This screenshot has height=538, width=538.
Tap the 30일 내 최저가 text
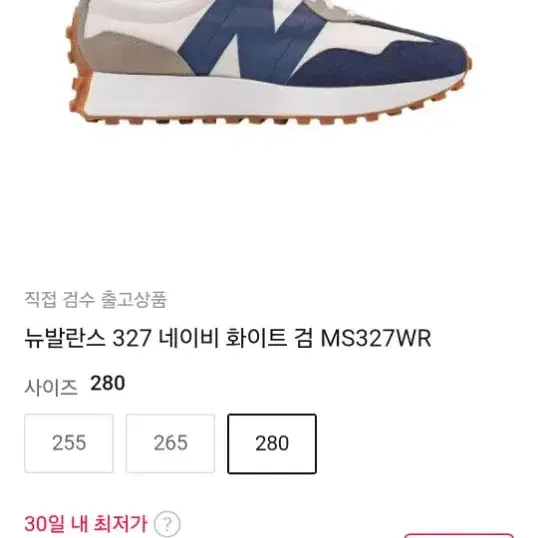[x=86, y=524]
